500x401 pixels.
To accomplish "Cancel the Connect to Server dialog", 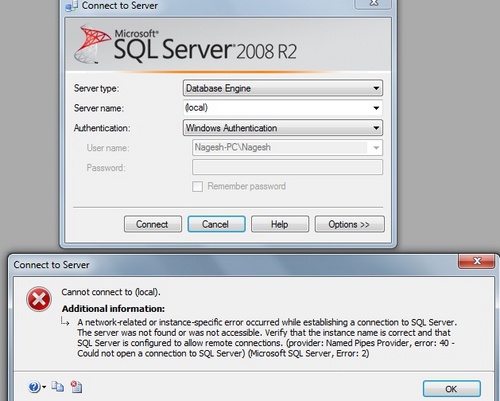I will [216, 224].
